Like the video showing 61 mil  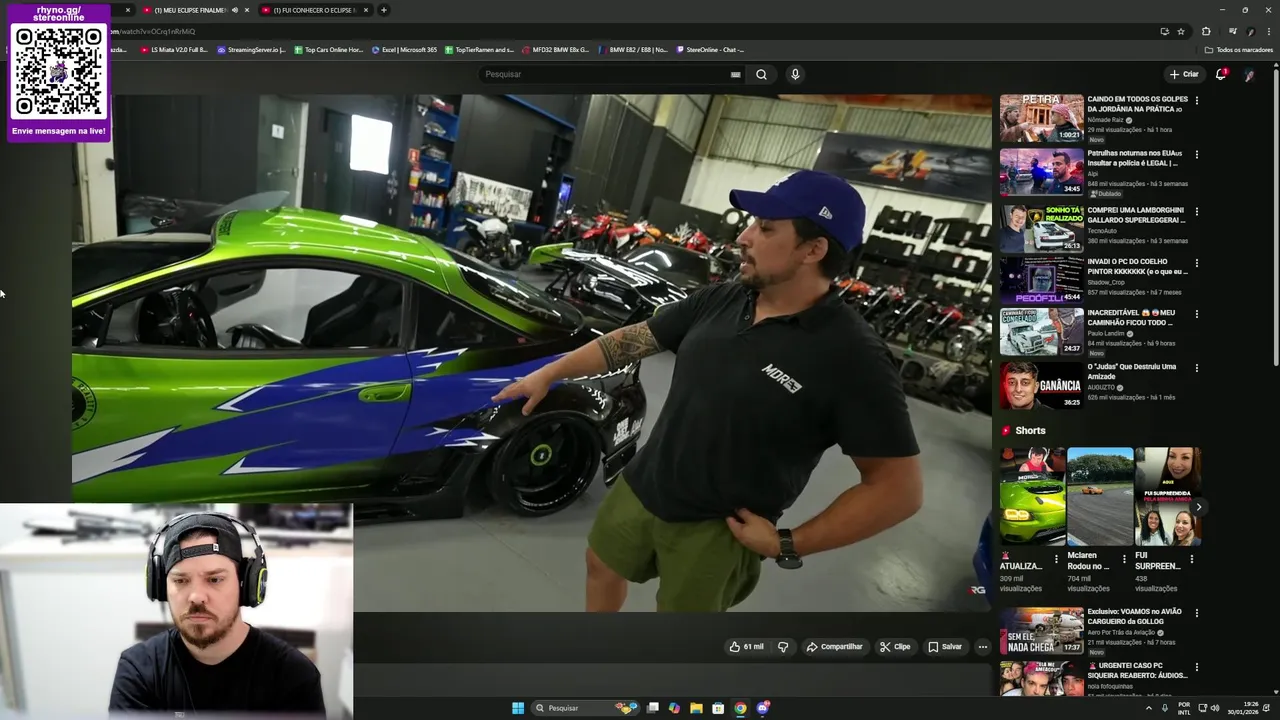[x=746, y=647]
